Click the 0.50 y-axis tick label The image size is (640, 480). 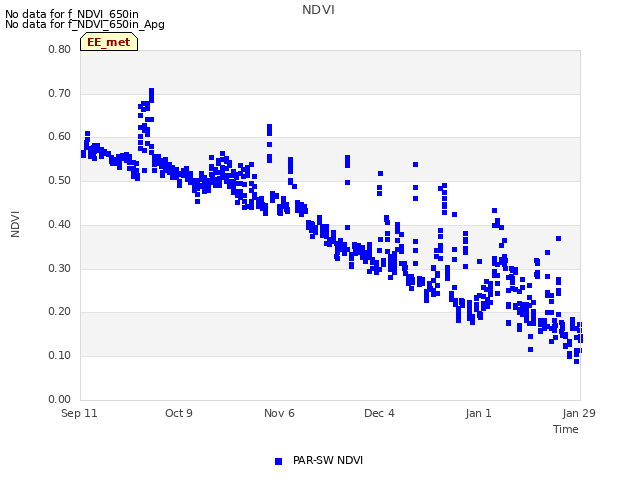[x=60, y=180]
